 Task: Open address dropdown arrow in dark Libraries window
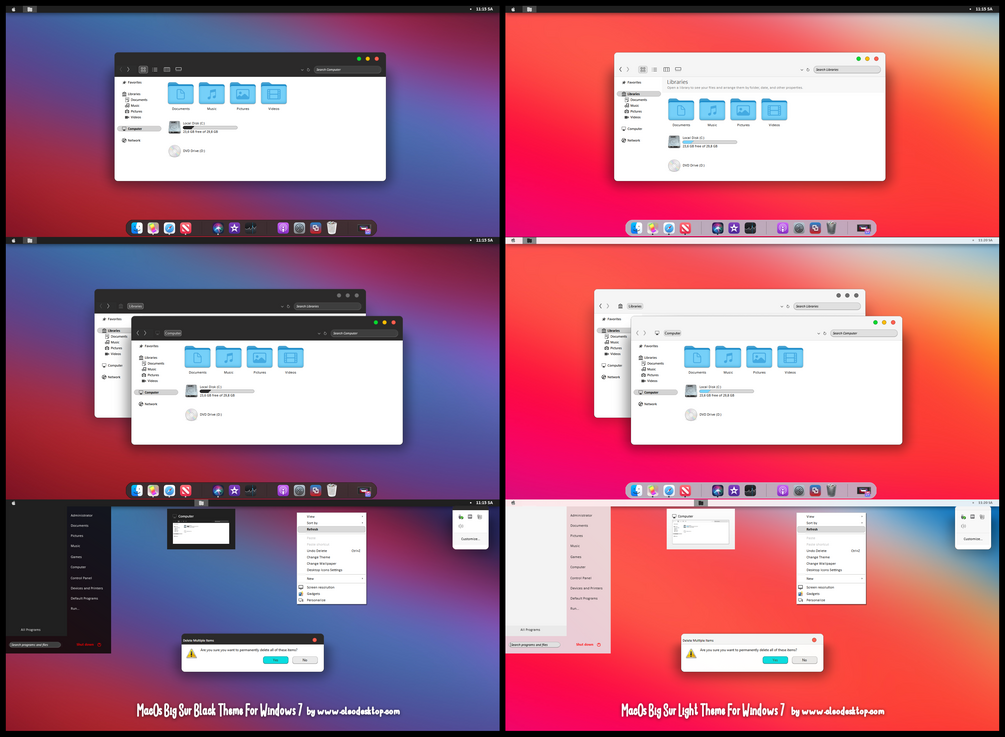click(x=282, y=306)
